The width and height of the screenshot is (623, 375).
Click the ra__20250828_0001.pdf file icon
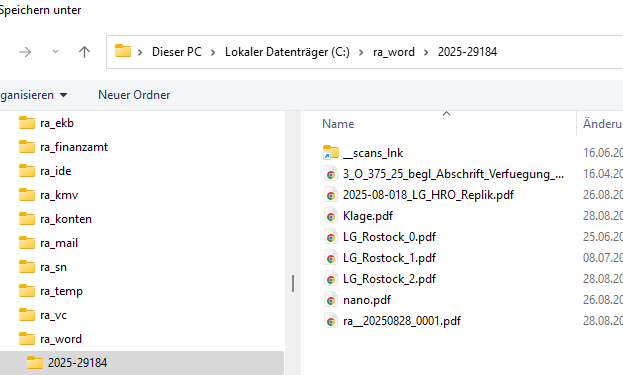click(331, 321)
